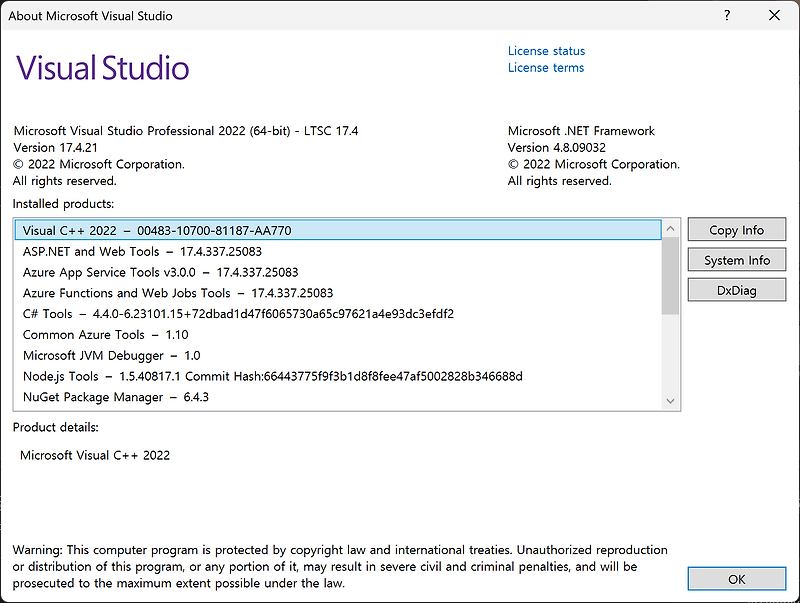The image size is (800, 603).
Task: Click the Help question mark icon
Action: pyautogui.click(x=726, y=15)
